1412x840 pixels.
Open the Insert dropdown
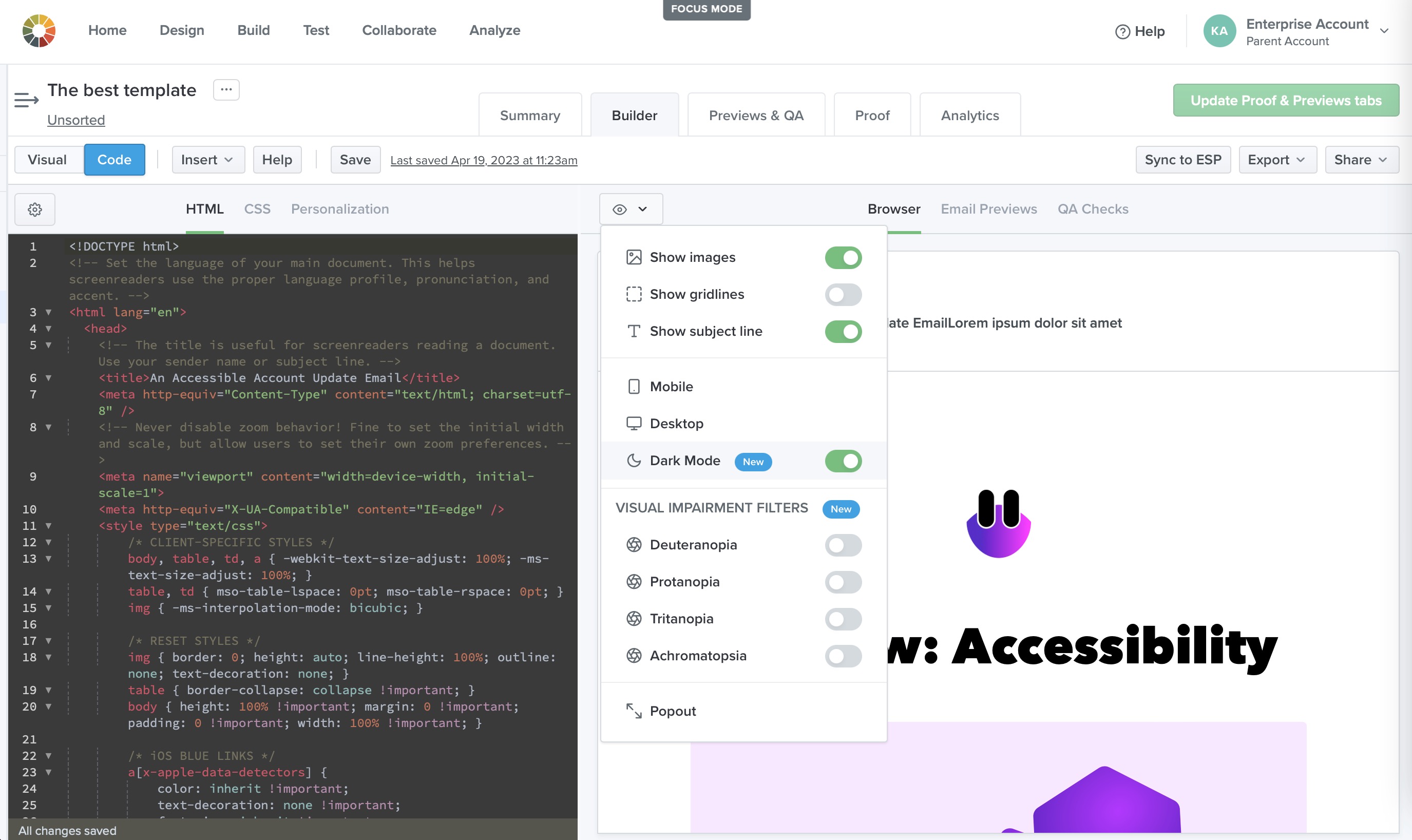coord(208,160)
